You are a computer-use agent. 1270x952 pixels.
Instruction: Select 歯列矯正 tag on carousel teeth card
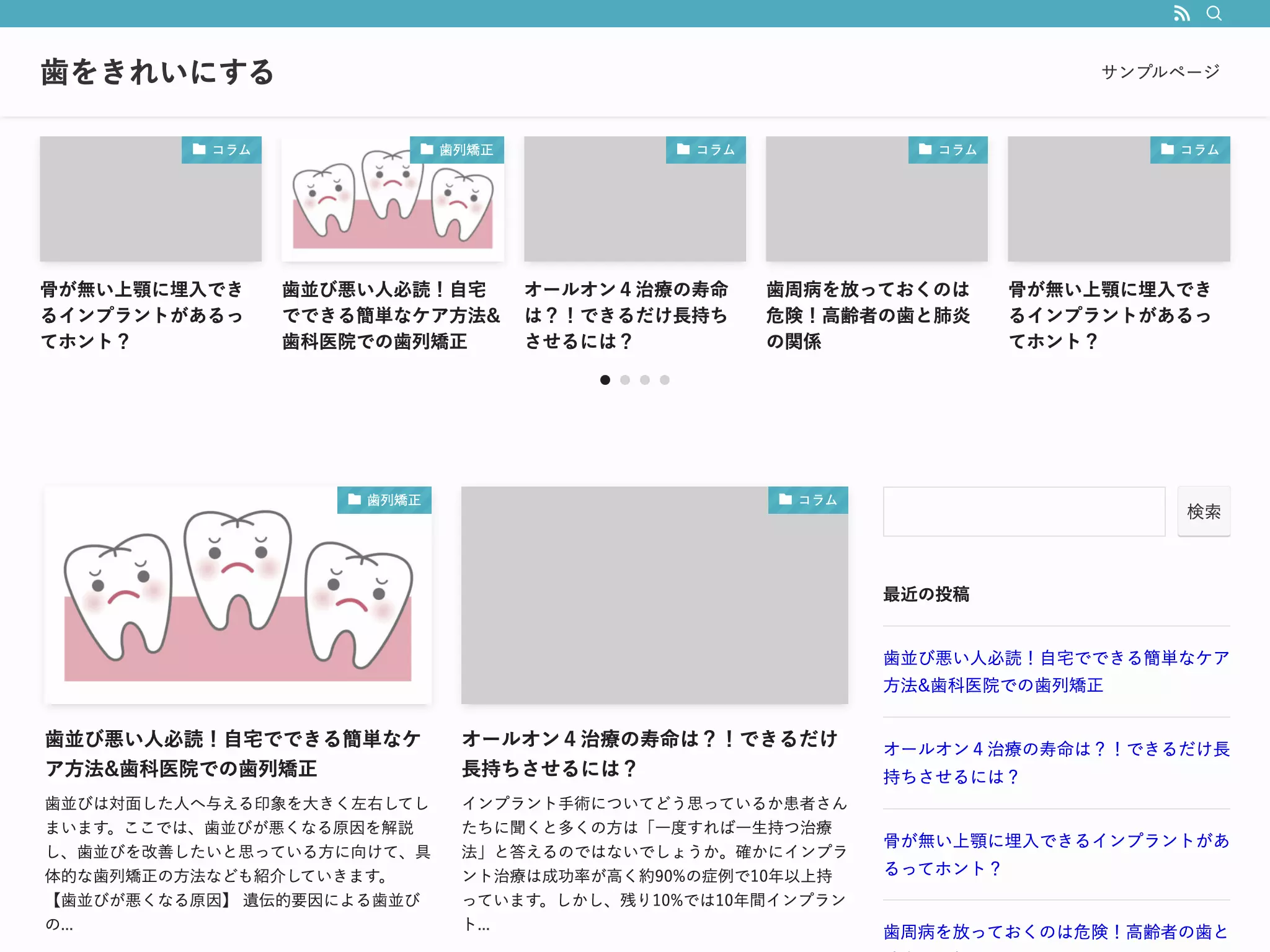point(457,150)
